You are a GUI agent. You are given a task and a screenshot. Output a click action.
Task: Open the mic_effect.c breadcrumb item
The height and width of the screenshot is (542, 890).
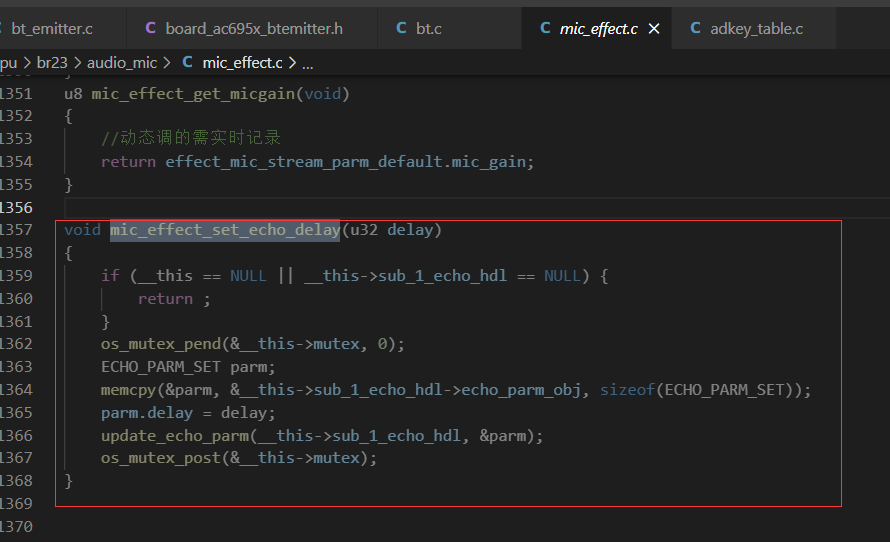242,62
